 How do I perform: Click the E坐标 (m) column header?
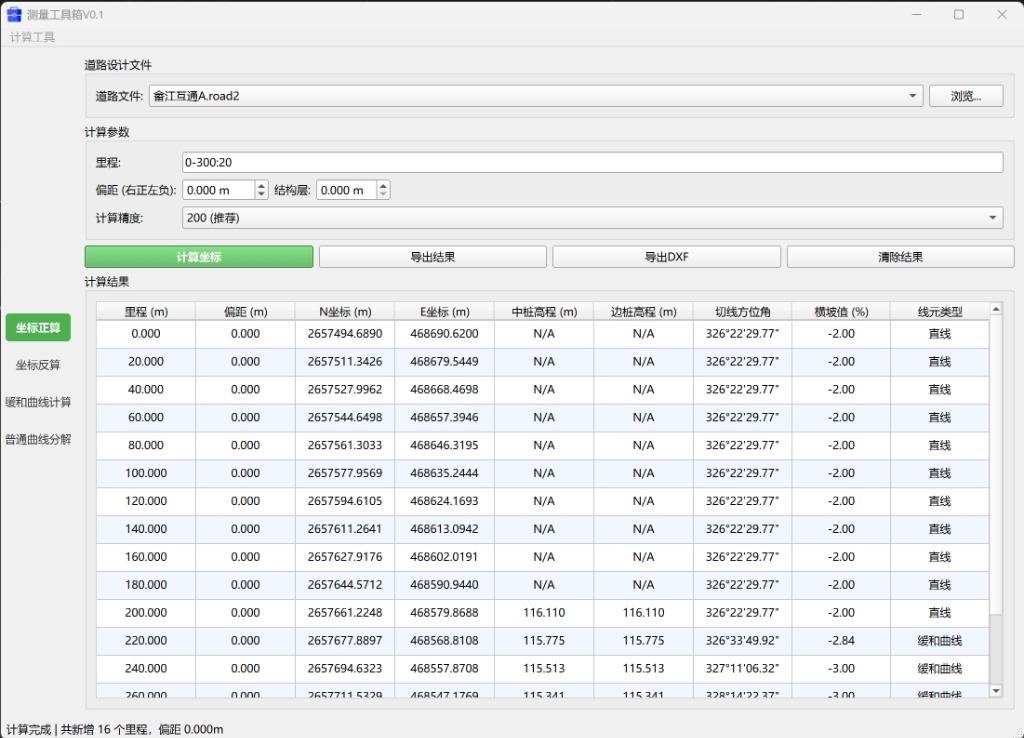tap(444, 312)
